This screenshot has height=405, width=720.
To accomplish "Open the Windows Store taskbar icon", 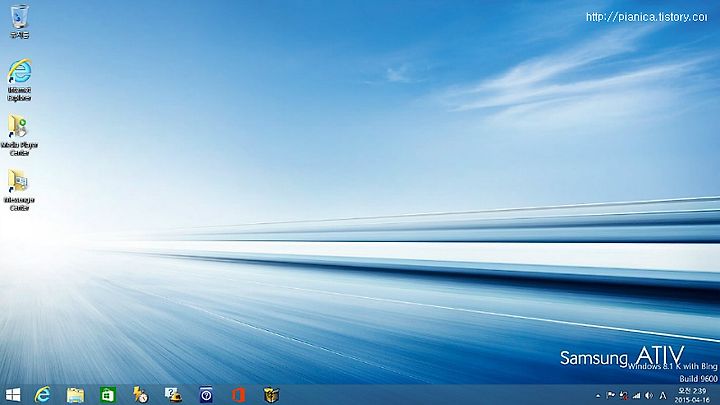I will point(107,395).
